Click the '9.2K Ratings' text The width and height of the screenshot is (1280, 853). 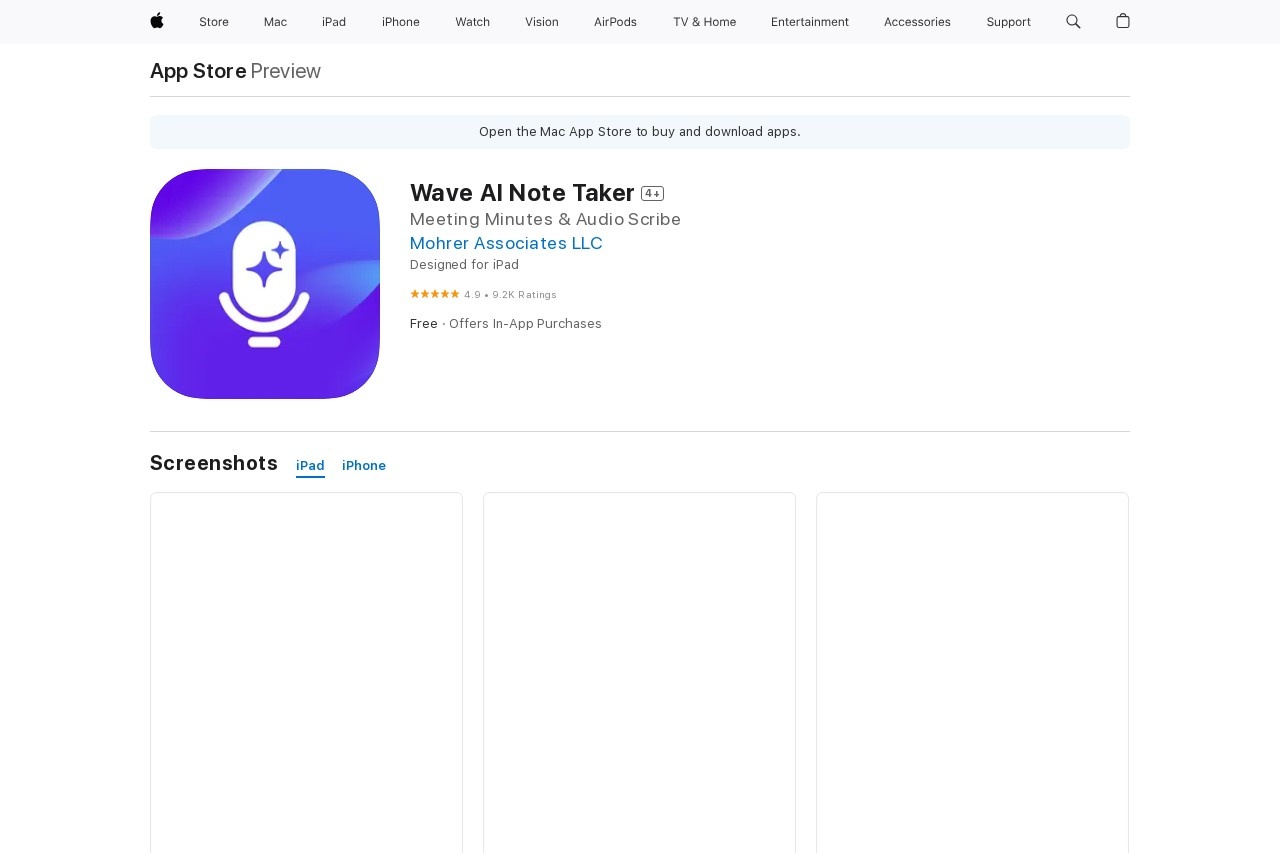coord(524,295)
